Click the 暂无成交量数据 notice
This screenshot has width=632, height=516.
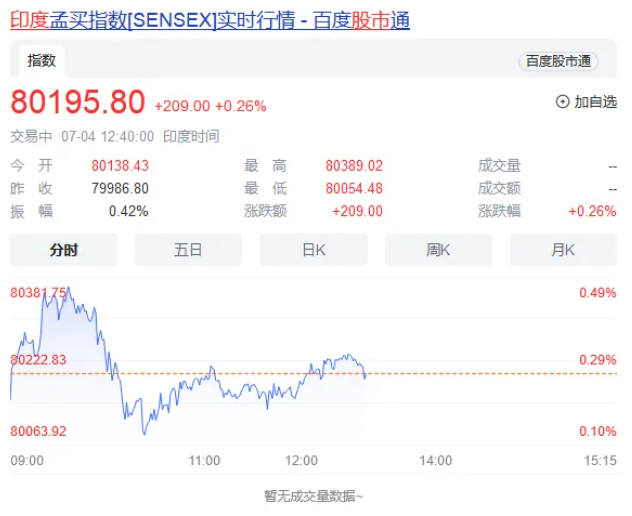(x=314, y=496)
